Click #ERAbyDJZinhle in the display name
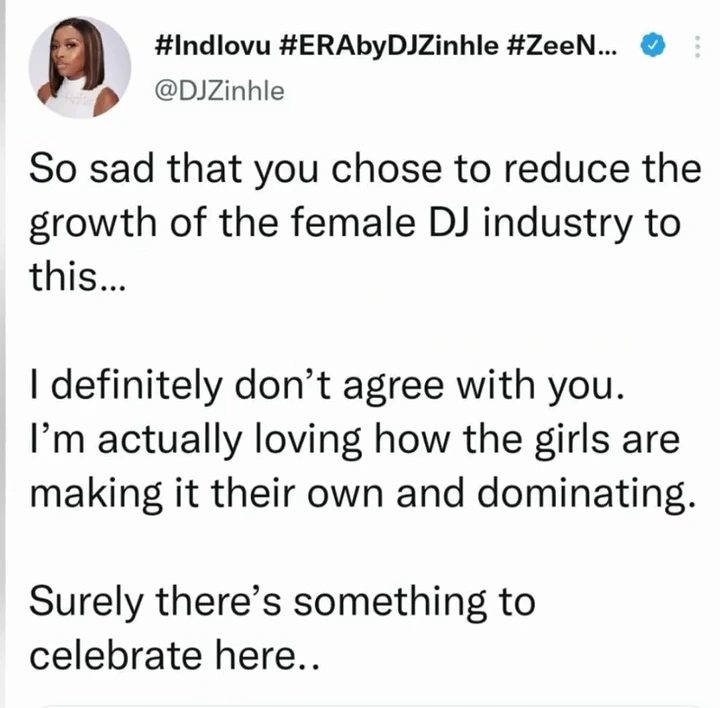This screenshot has height=708, width=720. pos(388,46)
